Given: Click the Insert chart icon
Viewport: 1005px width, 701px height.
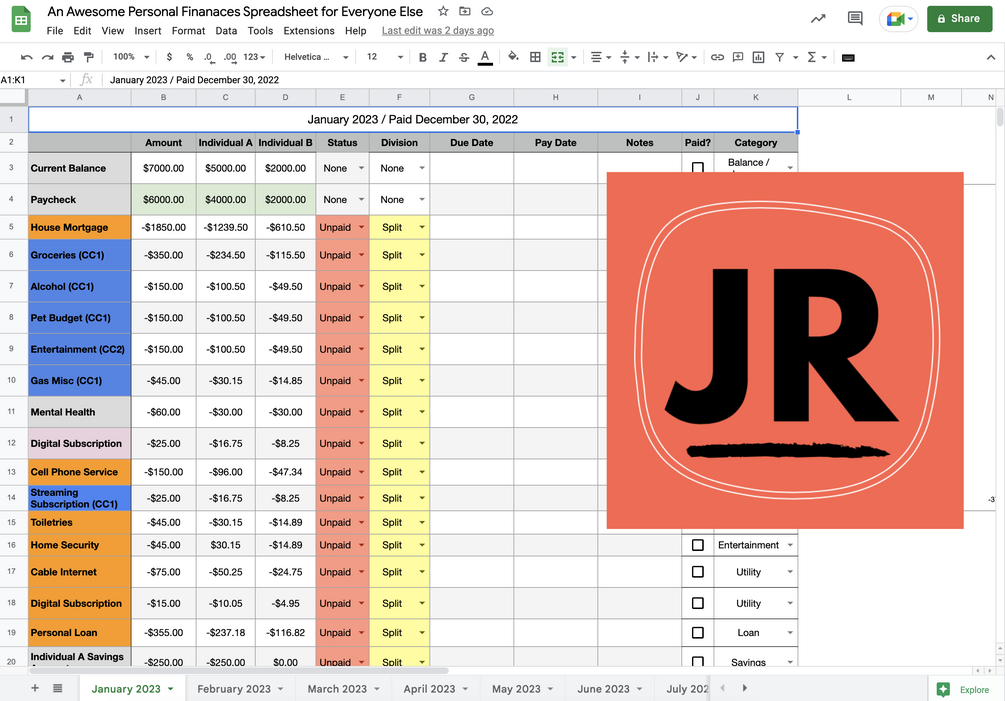Looking at the screenshot, I should point(758,57).
